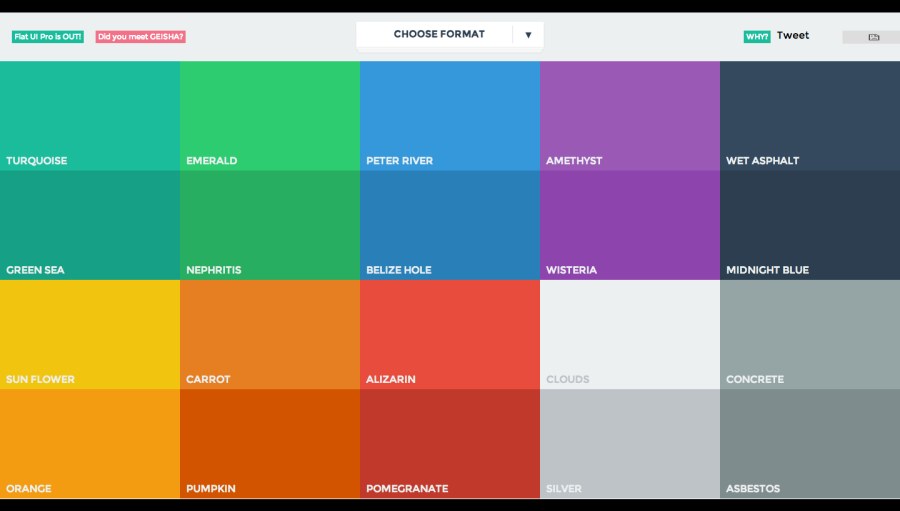Click the small gray icon button next to Tweet

point(871,37)
